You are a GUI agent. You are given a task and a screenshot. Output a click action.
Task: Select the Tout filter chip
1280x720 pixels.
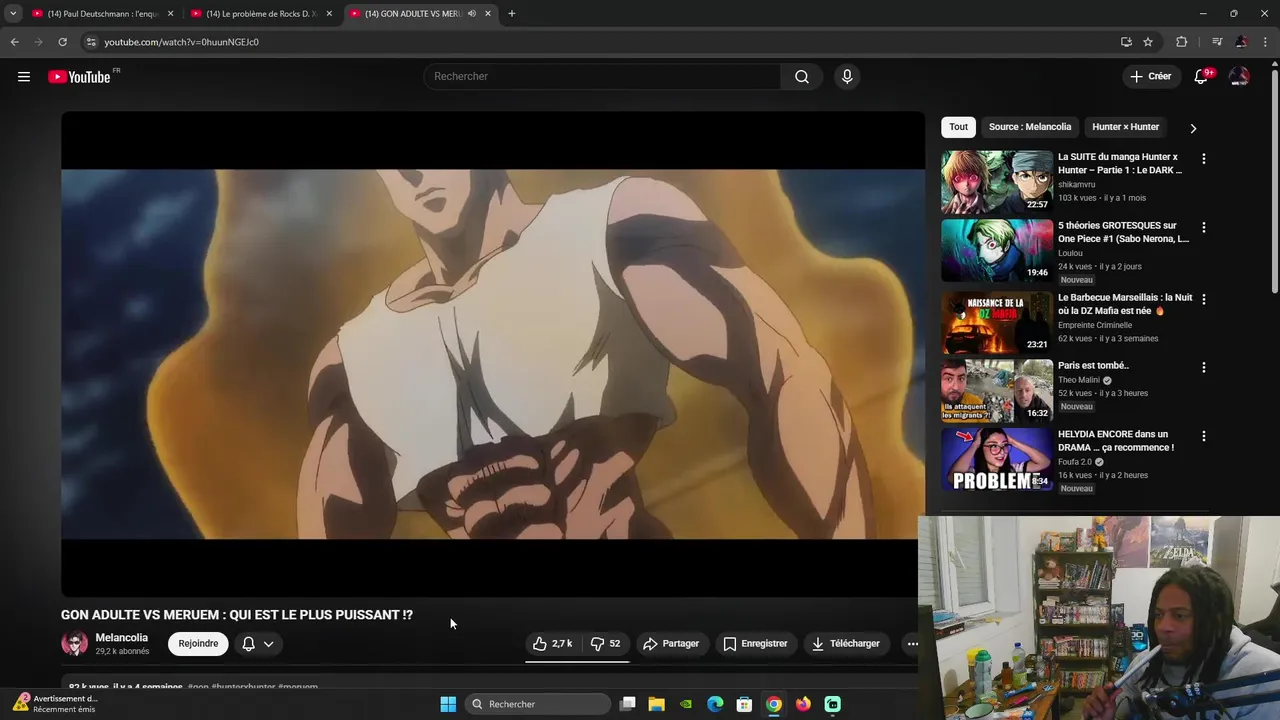click(958, 127)
